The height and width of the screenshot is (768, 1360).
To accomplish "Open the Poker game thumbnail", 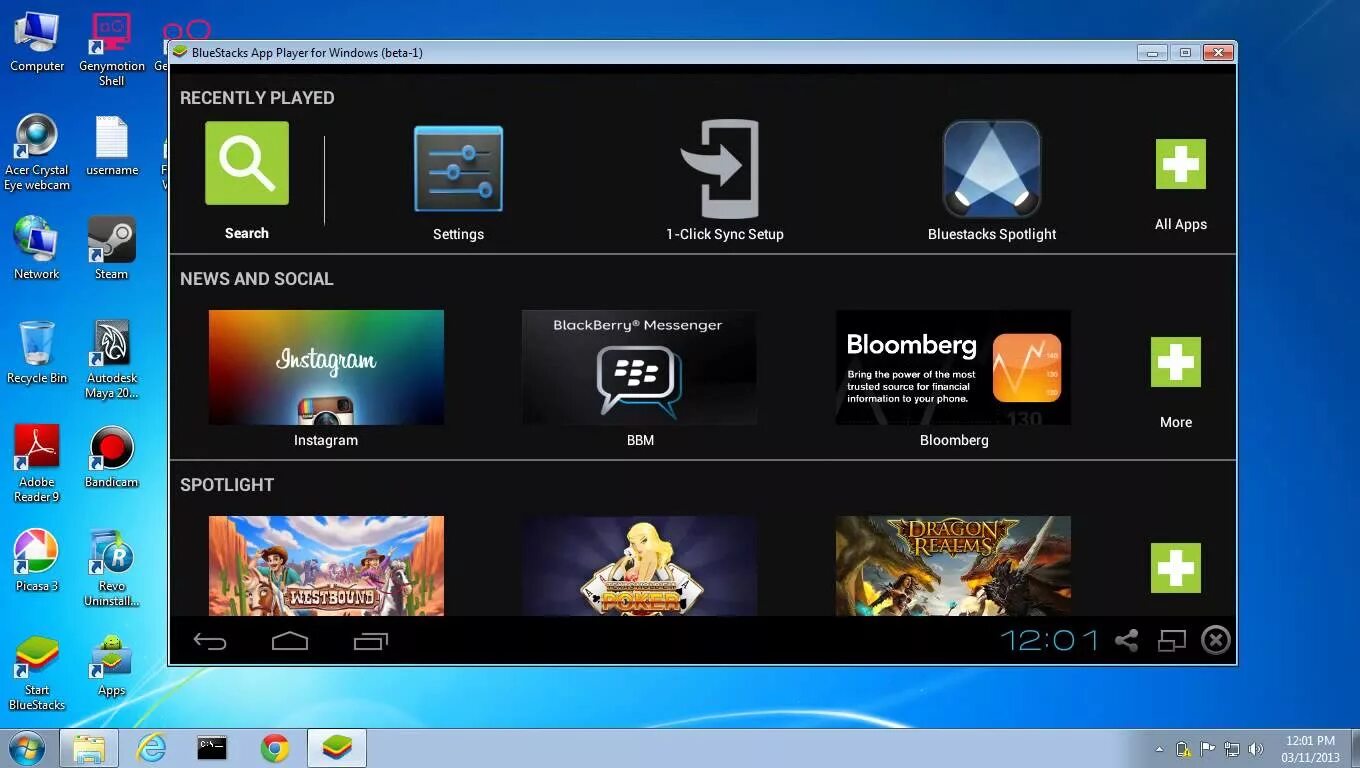I will [639, 566].
